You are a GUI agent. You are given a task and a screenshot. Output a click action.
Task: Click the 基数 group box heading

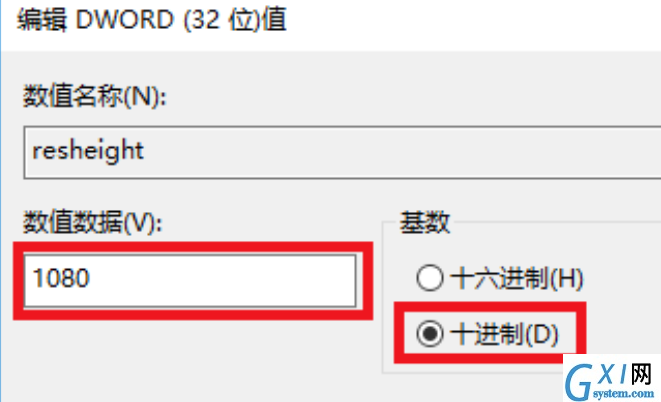click(425, 222)
